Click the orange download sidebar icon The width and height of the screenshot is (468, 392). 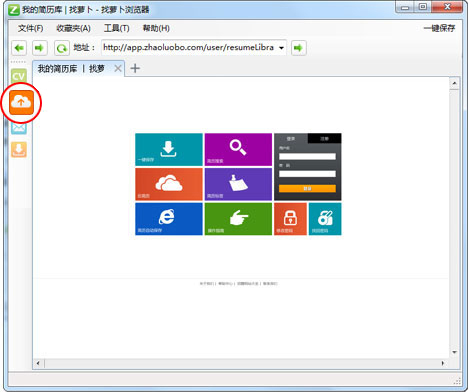[x=19, y=149]
